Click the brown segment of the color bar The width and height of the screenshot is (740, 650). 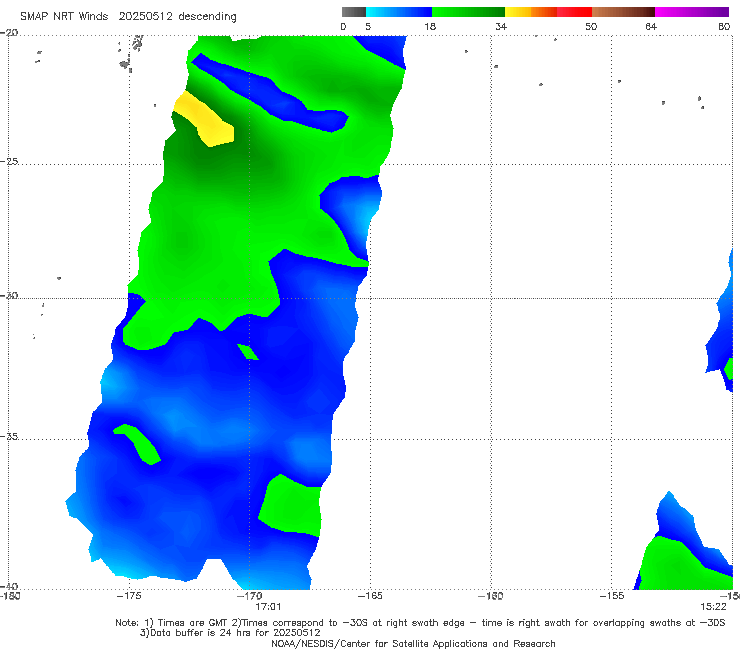click(623, 12)
